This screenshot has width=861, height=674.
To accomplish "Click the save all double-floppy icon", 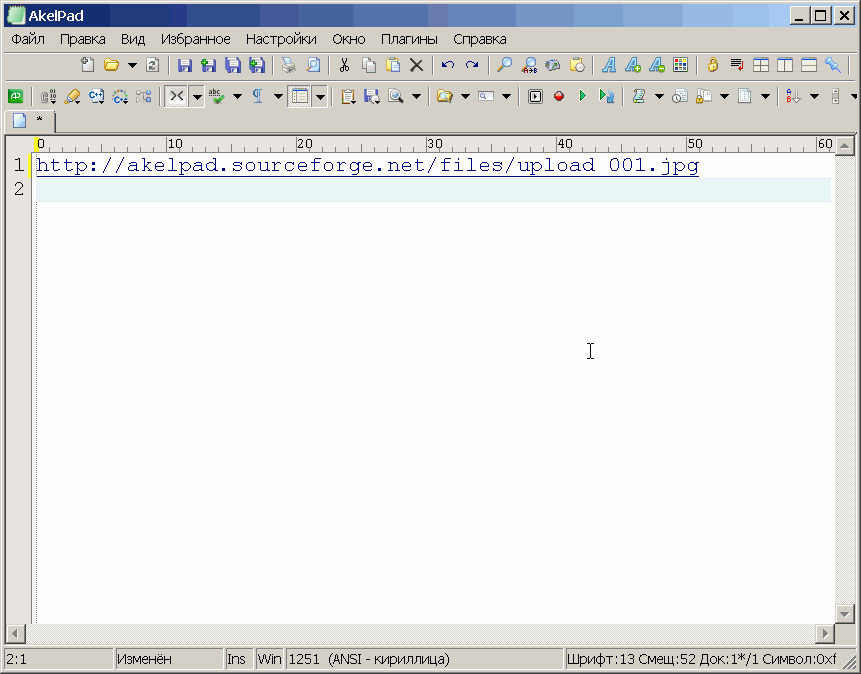I will 233,65.
